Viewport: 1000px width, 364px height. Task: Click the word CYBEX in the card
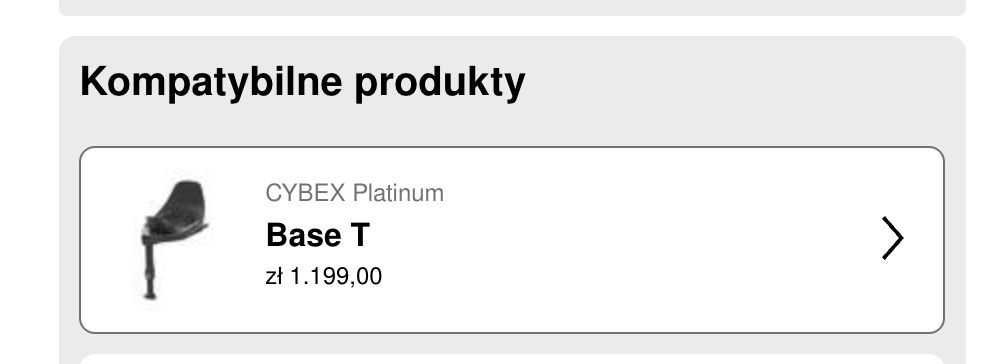[305, 193]
